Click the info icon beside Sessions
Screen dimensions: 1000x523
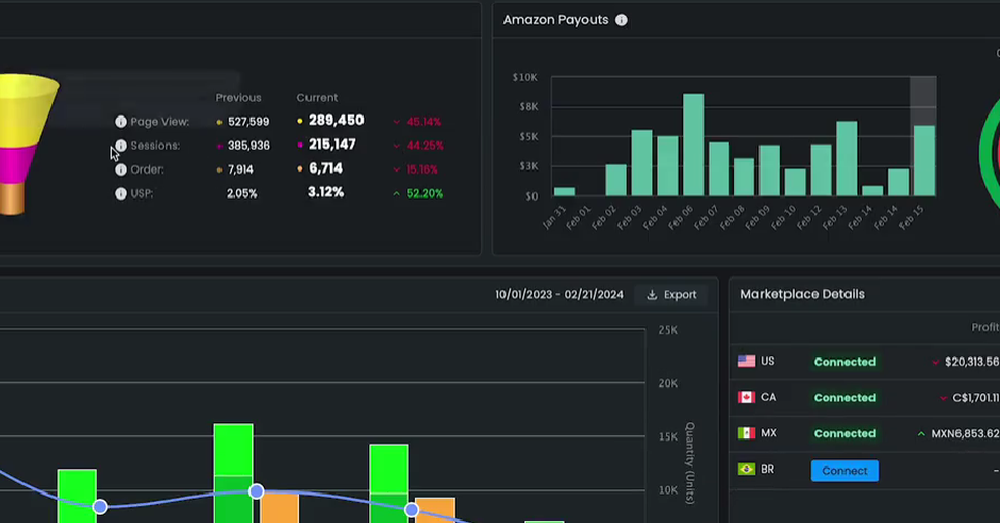click(x=121, y=145)
